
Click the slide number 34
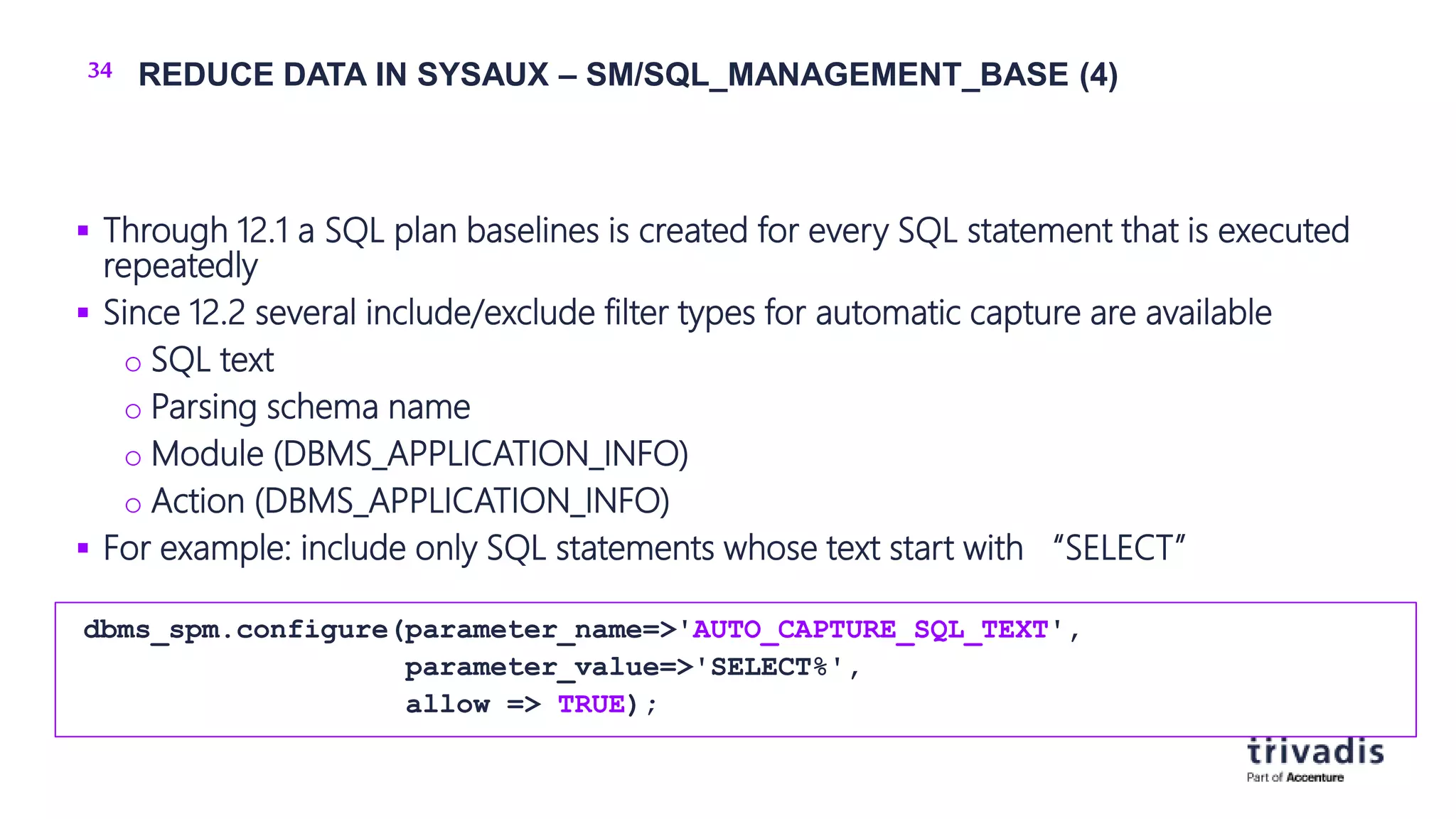(x=100, y=70)
